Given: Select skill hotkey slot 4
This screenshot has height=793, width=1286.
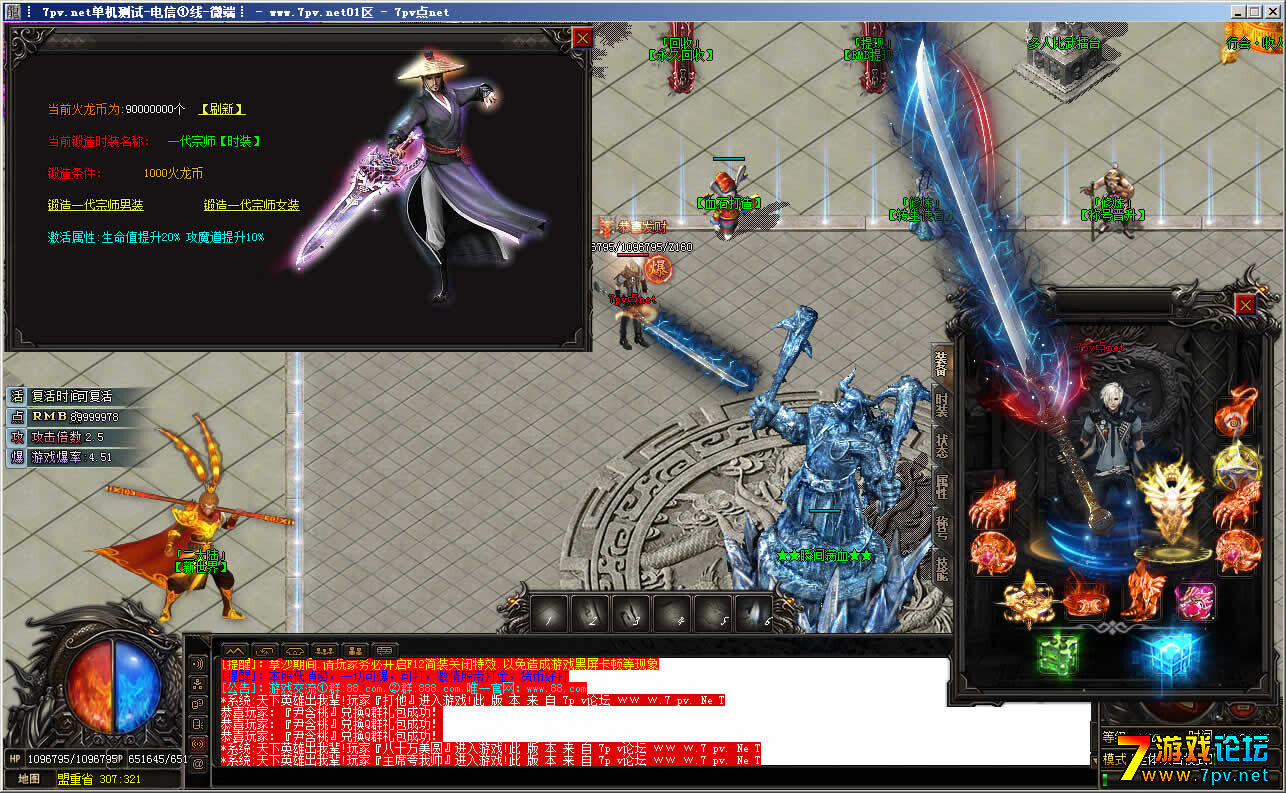Looking at the screenshot, I should pyautogui.click(x=673, y=613).
